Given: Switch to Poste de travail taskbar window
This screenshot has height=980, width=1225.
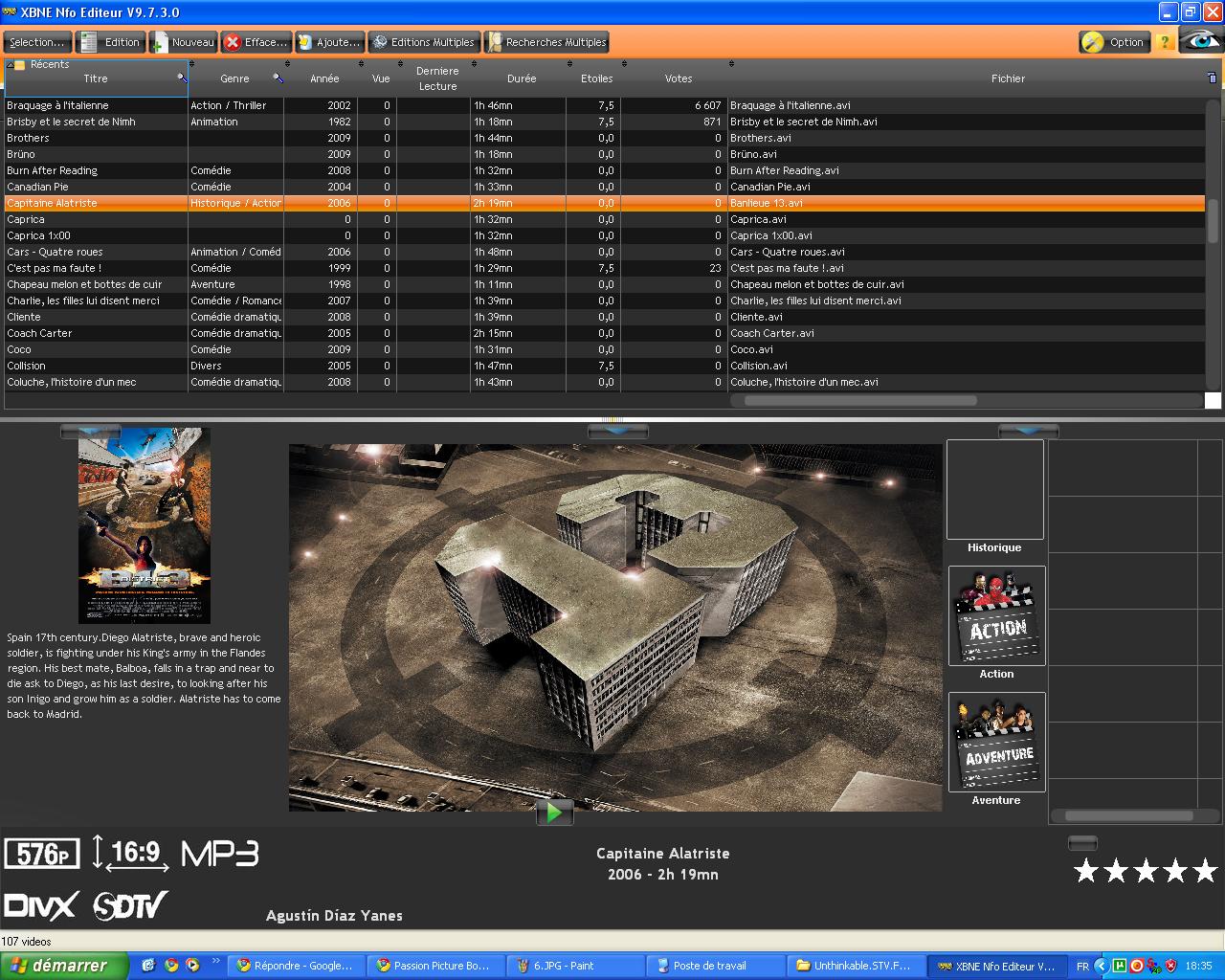Looking at the screenshot, I should [716, 966].
